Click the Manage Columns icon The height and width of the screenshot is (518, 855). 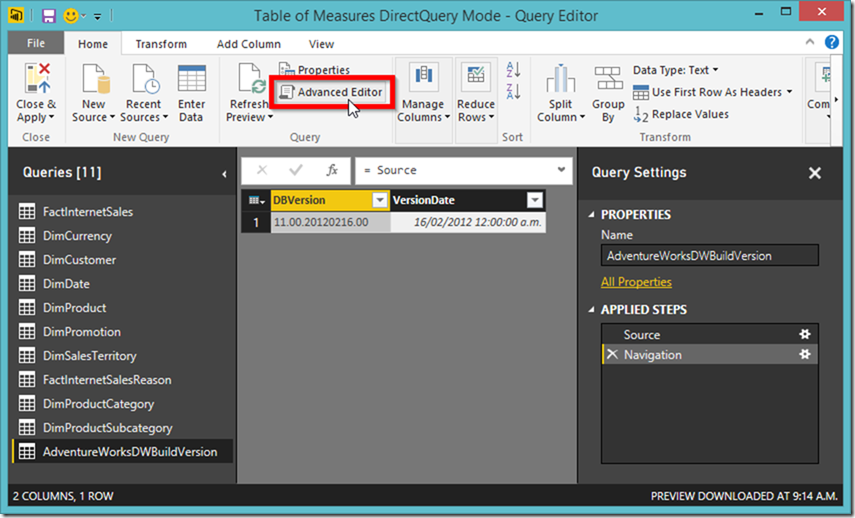click(424, 78)
